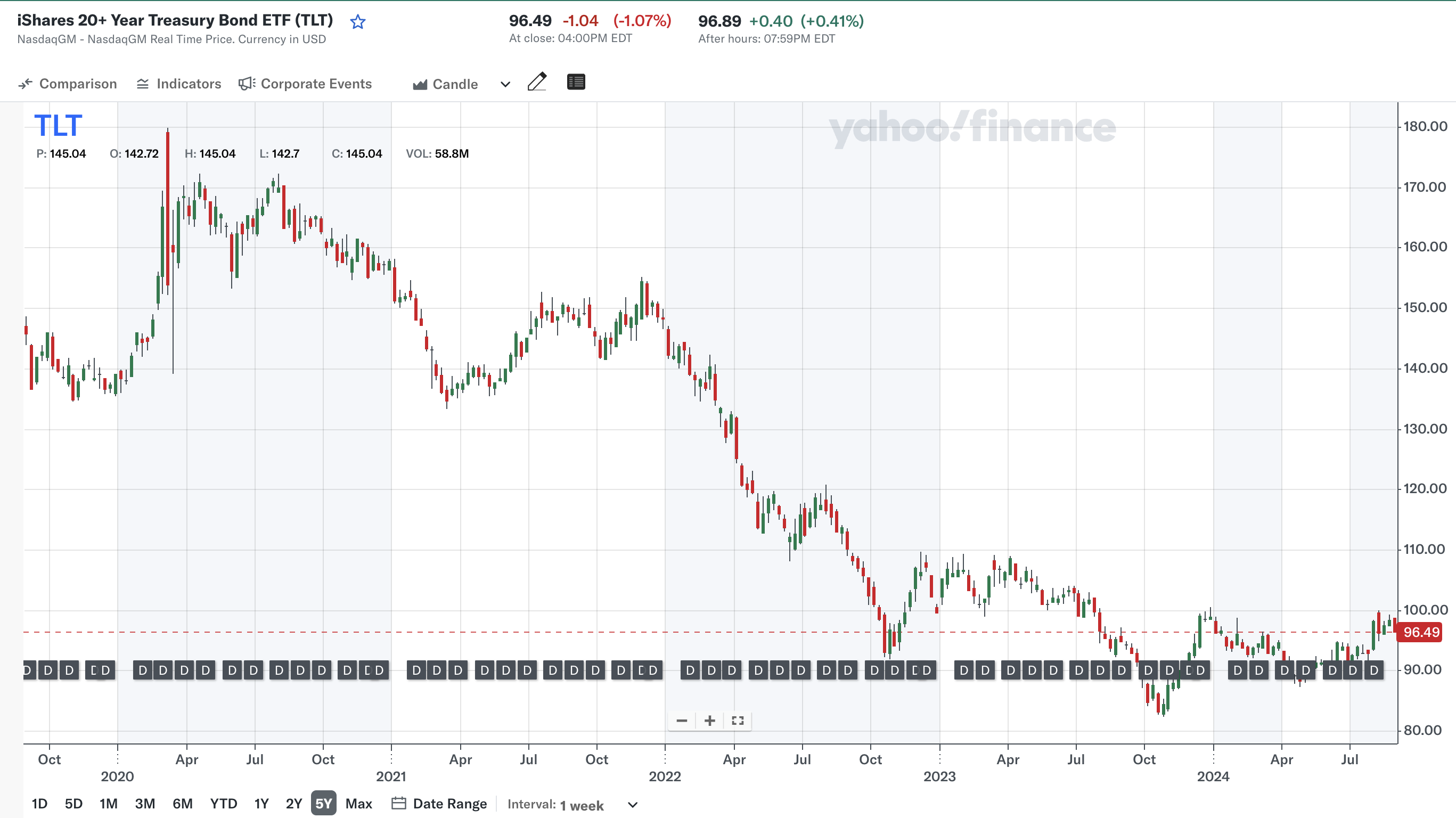Image resolution: width=1456 pixels, height=818 pixels.
Task: Open chart display settings next to pencil
Action: (x=576, y=82)
